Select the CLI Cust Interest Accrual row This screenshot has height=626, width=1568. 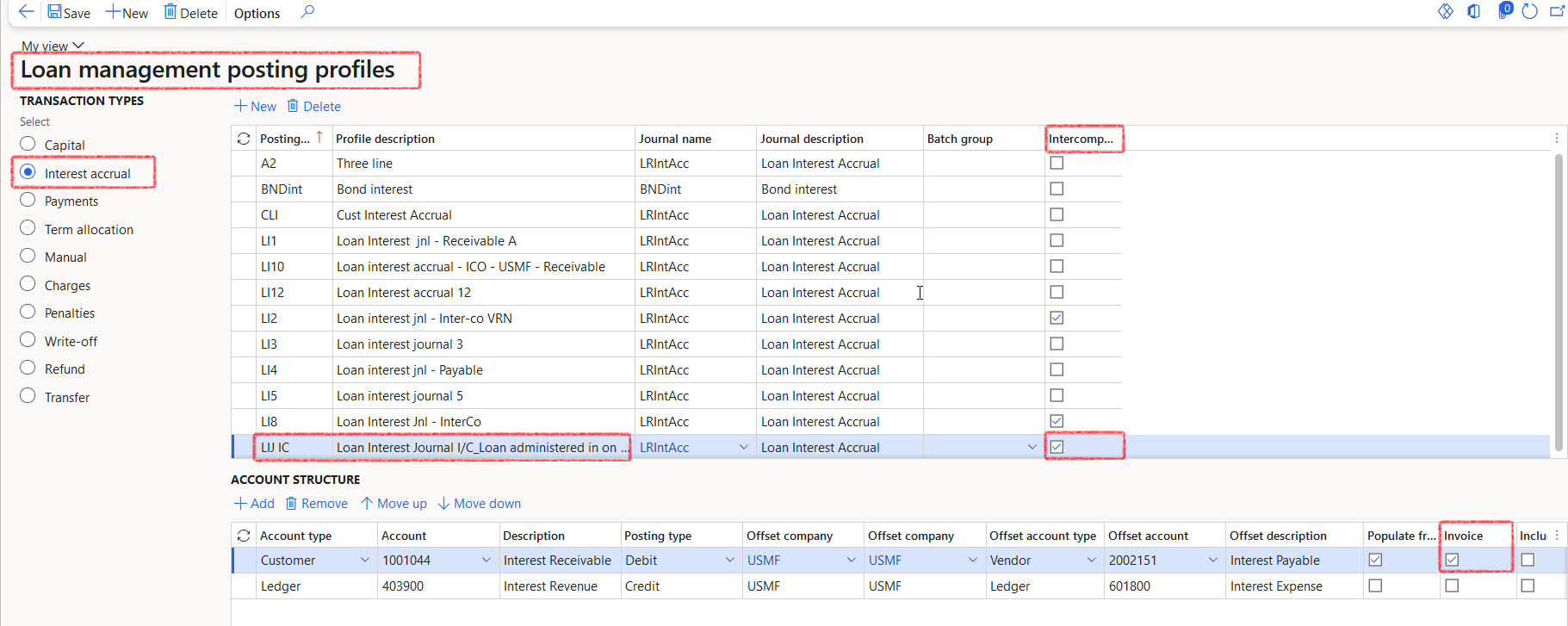[x=676, y=214]
